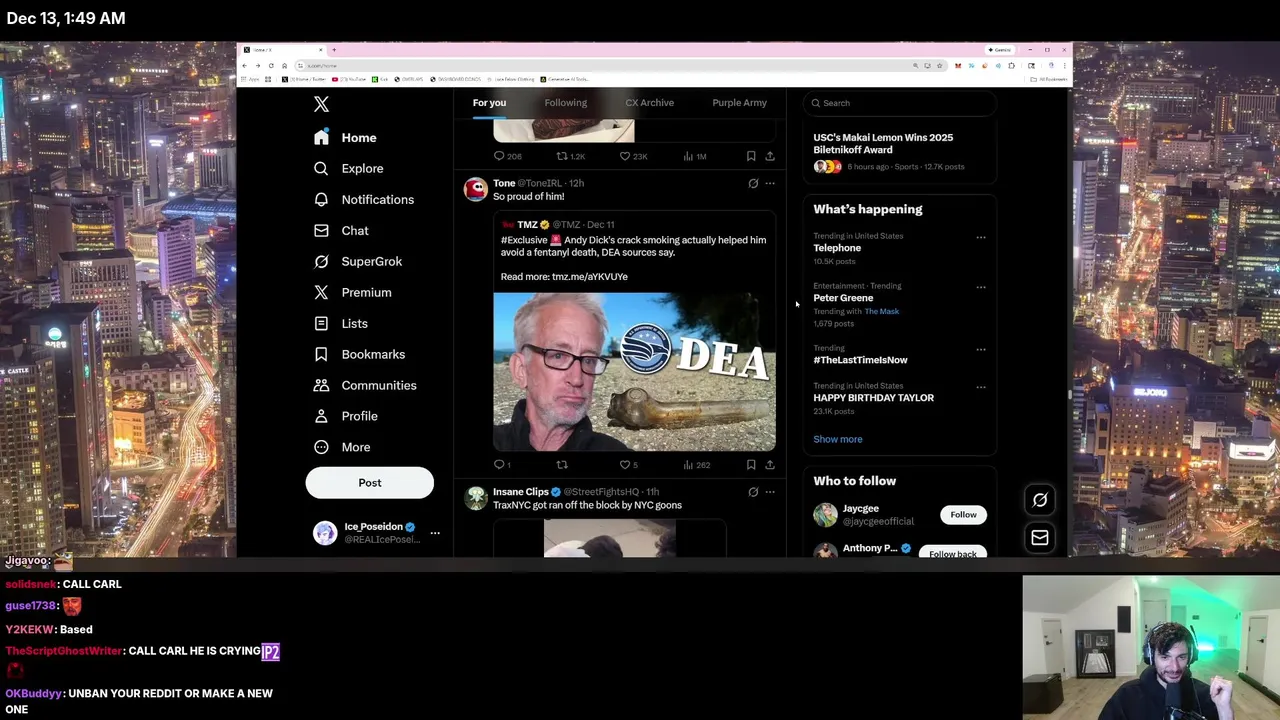Open new browser tab plus button
This screenshot has height=720, width=1280.
[334, 50]
